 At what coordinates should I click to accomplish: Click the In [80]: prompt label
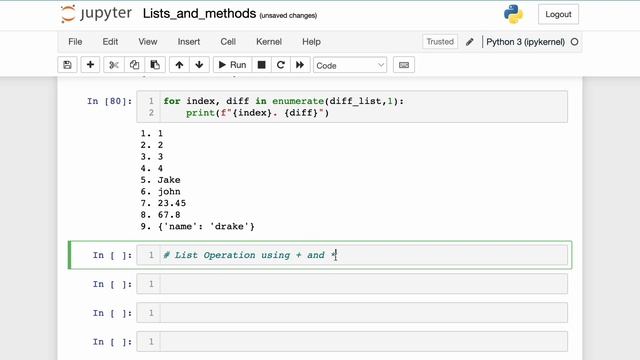[109, 101]
